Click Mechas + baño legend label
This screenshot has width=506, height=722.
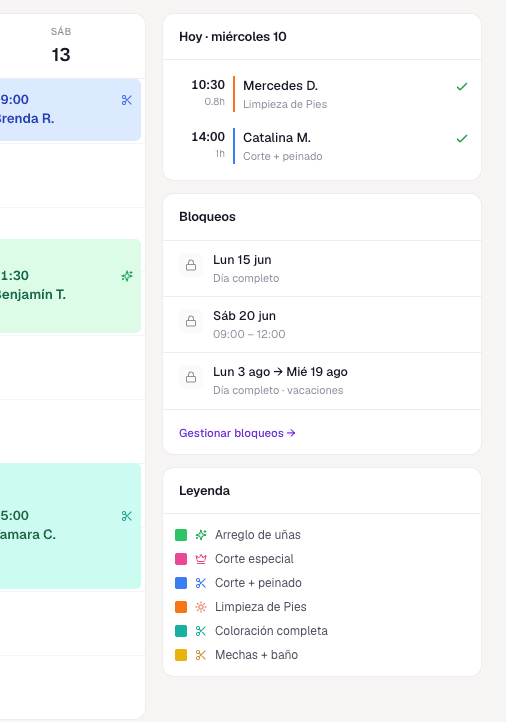(256, 654)
